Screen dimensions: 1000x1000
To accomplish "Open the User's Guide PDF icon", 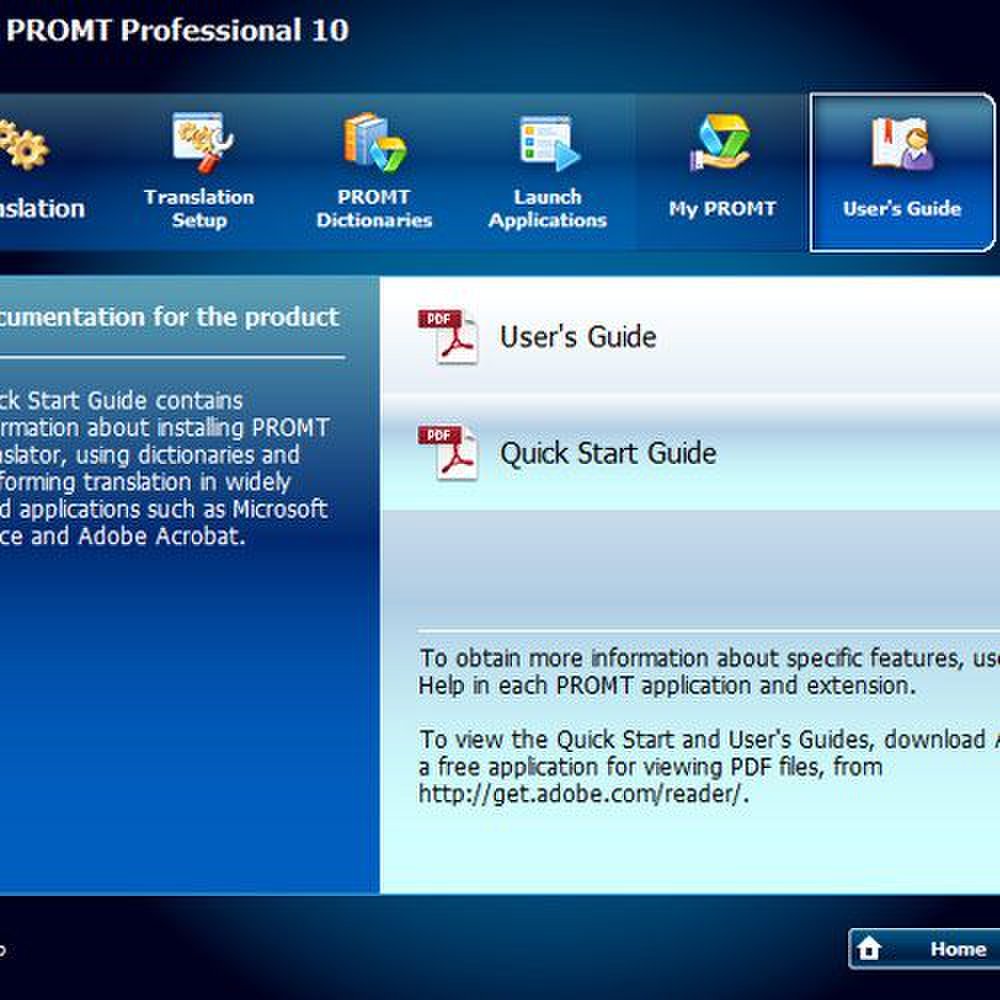I will pos(448,336).
